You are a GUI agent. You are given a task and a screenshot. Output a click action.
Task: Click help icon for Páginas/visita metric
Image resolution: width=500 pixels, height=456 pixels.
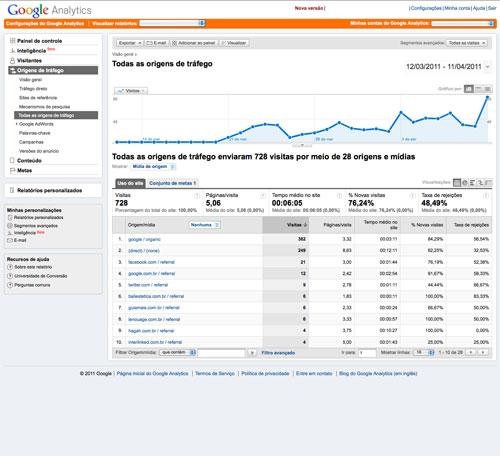(x=263, y=196)
